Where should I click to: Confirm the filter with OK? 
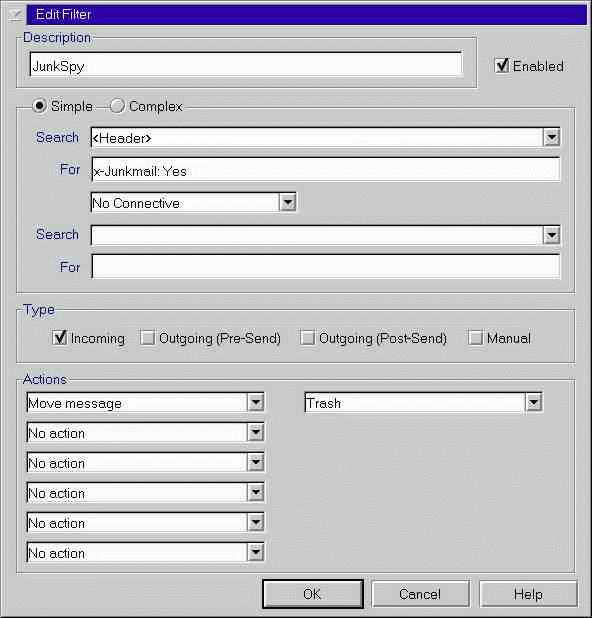pyautogui.click(x=313, y=594)
